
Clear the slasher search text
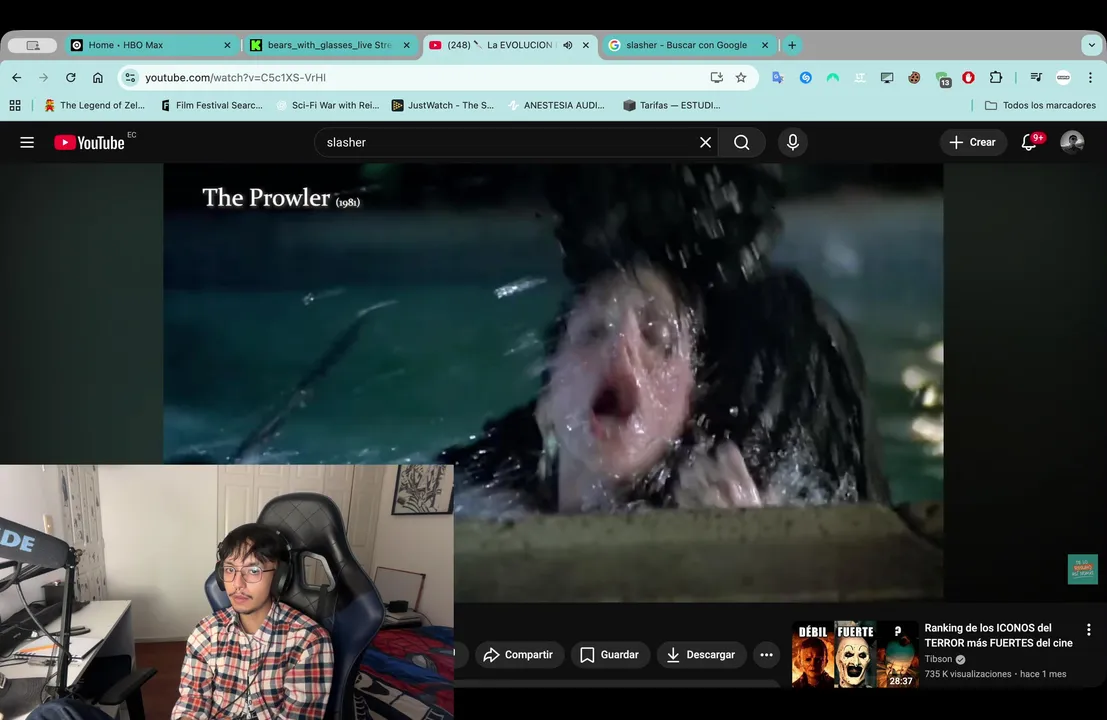[x=705, y=143]
